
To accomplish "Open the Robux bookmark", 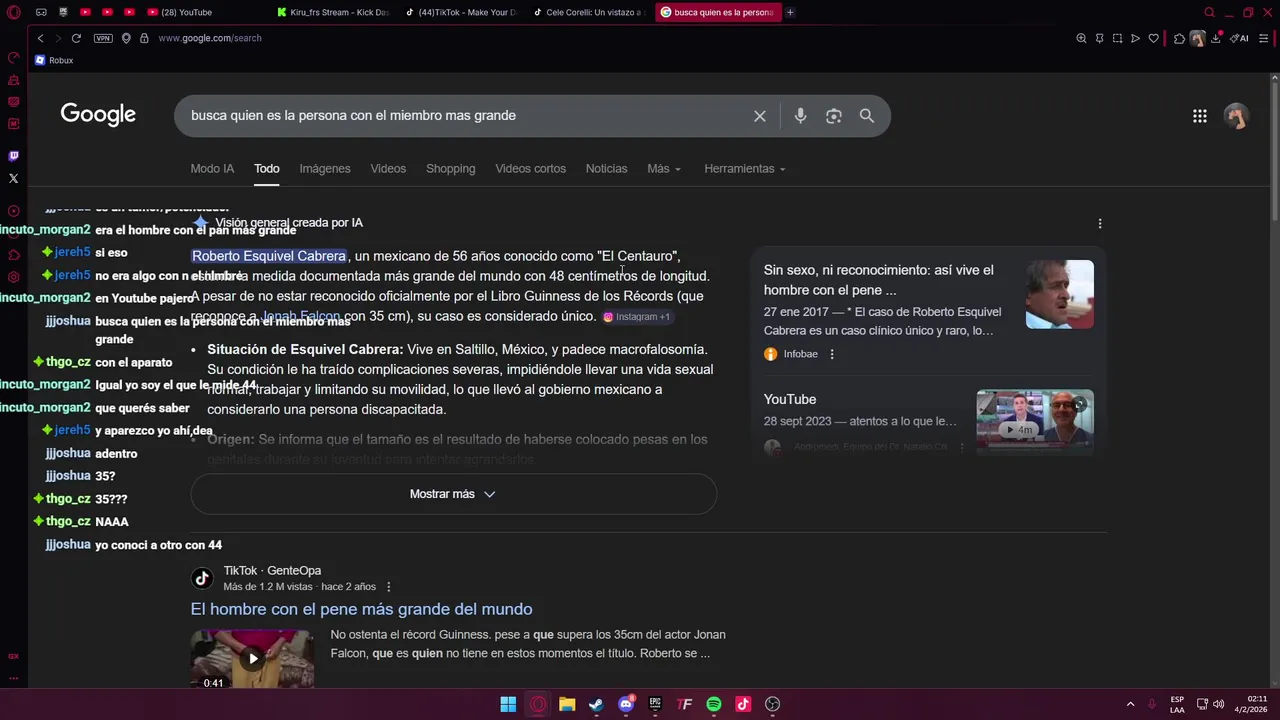I will (54, 60).
